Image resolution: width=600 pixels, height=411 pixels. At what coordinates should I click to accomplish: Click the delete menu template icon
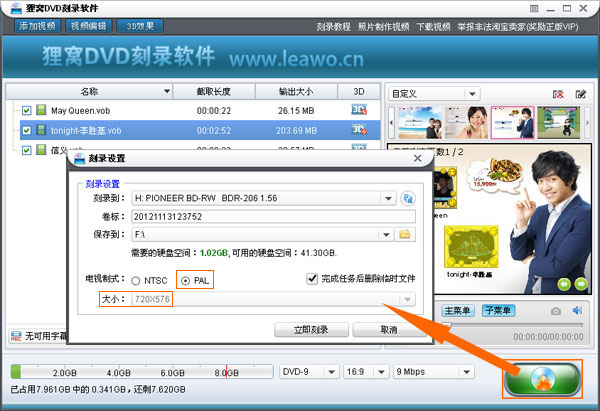(x=558, y=94)
